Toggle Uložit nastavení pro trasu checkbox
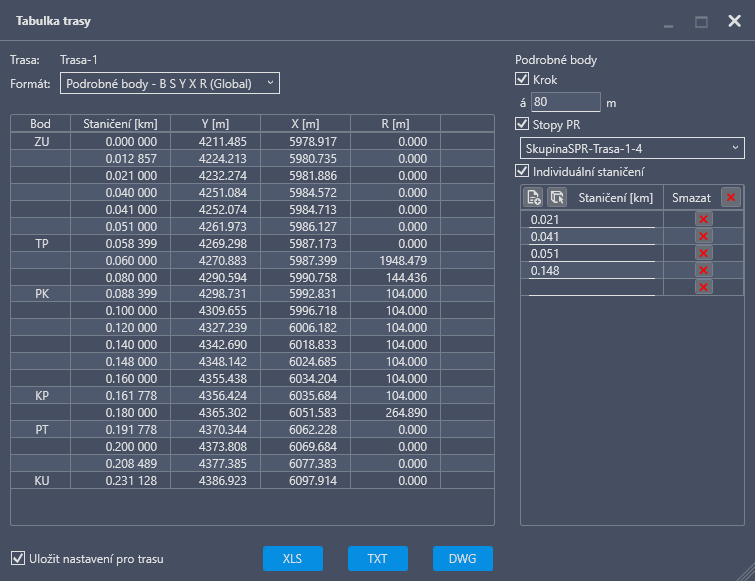The height and width of the screenshot is (581, 755). (18, 559)
